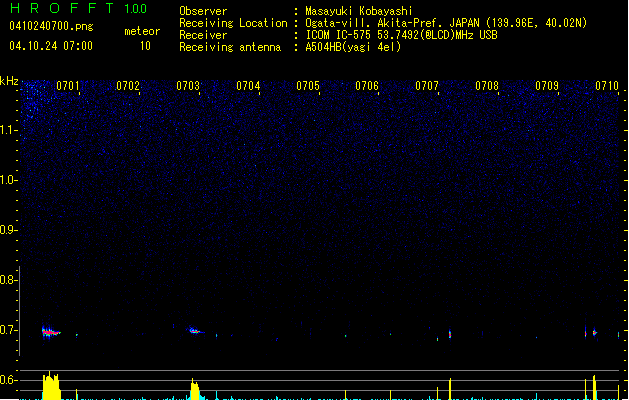Click the 0701 time marker
629x400 pixels.
click(68, 86)
